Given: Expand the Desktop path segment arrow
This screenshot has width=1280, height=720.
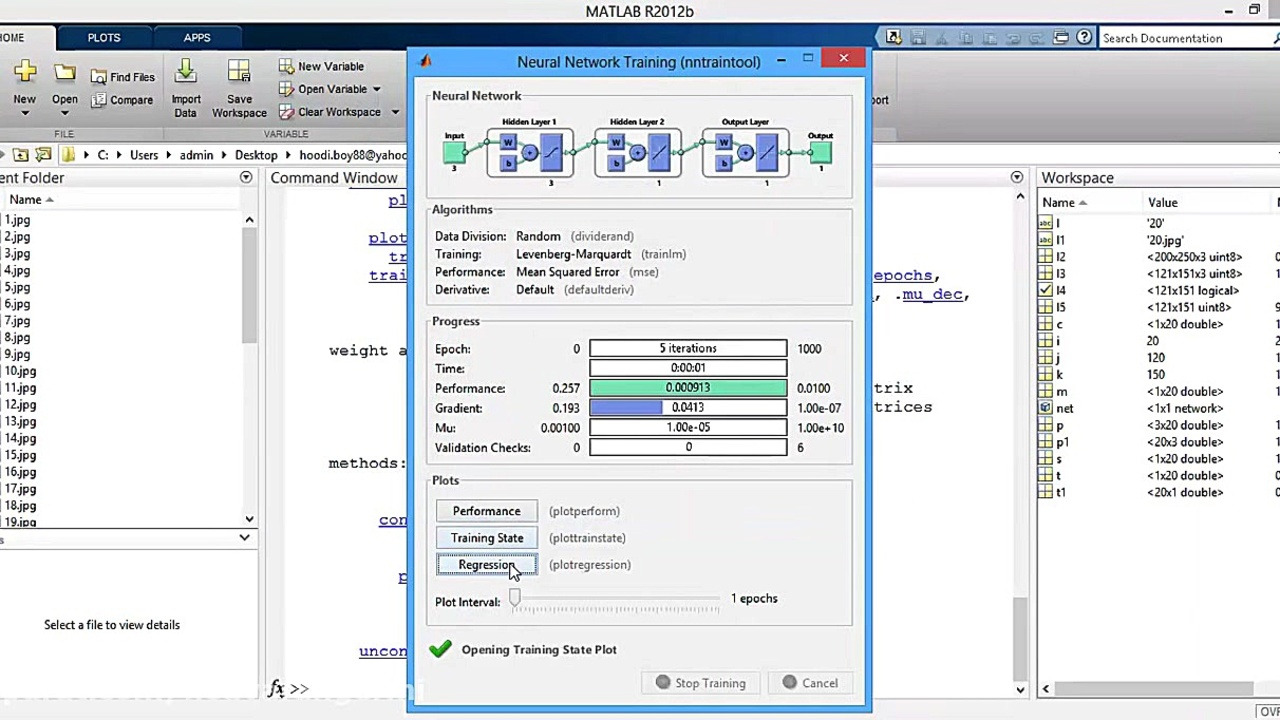Looking at the screenshot, I should 288,155.
